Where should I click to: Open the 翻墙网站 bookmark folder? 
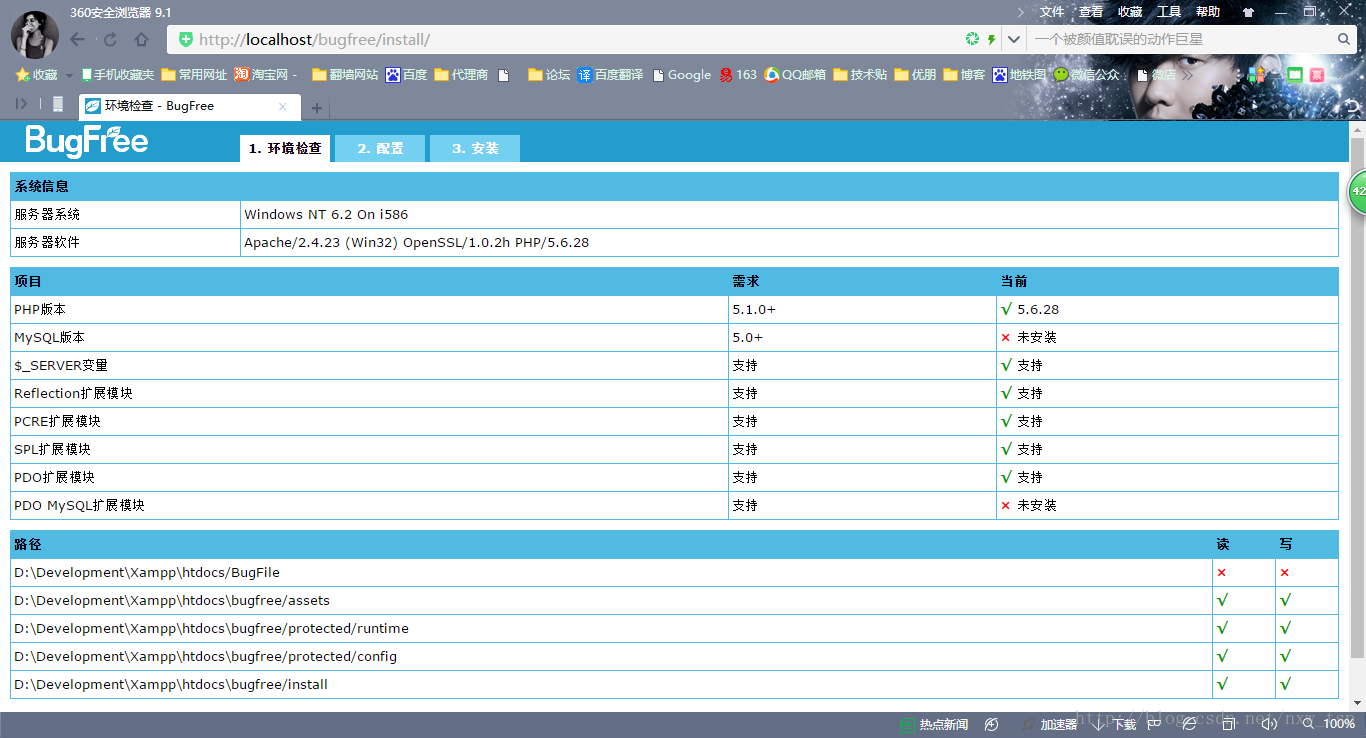[345, 75]
